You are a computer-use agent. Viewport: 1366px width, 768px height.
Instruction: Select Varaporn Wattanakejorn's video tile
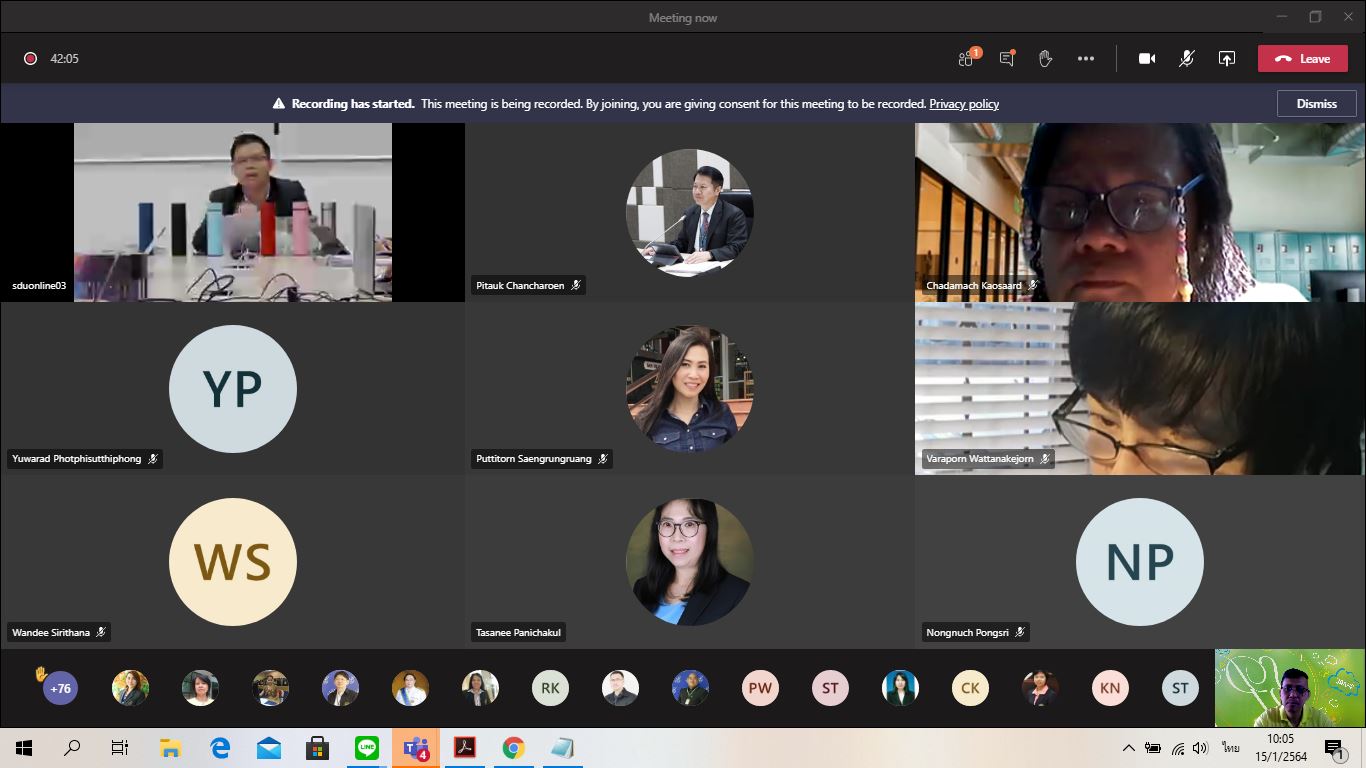[1140, 388]
